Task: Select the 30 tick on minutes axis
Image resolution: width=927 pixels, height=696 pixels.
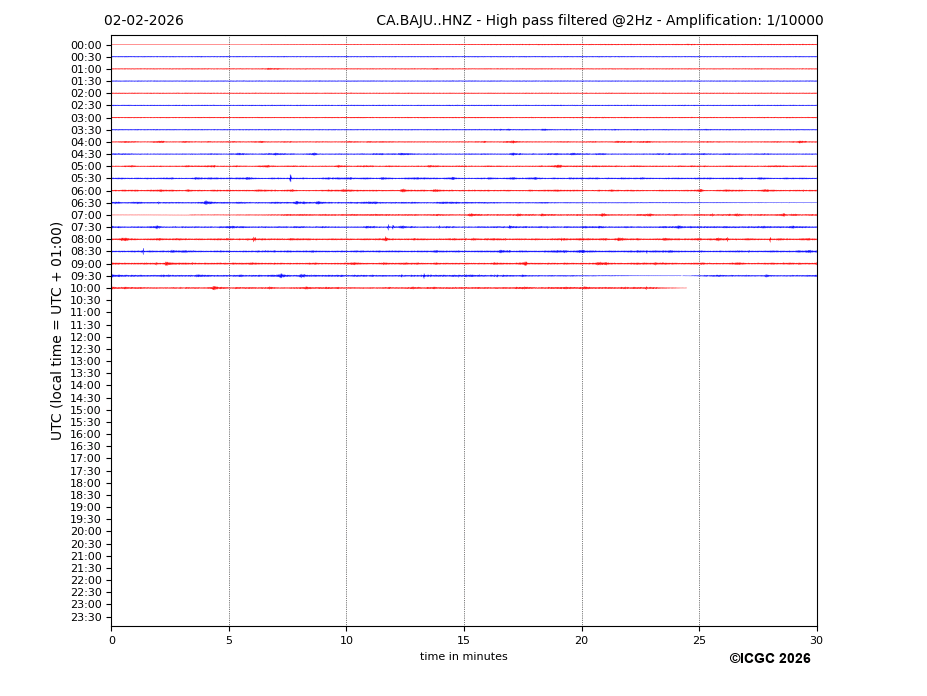Action: tap(816, 640)
